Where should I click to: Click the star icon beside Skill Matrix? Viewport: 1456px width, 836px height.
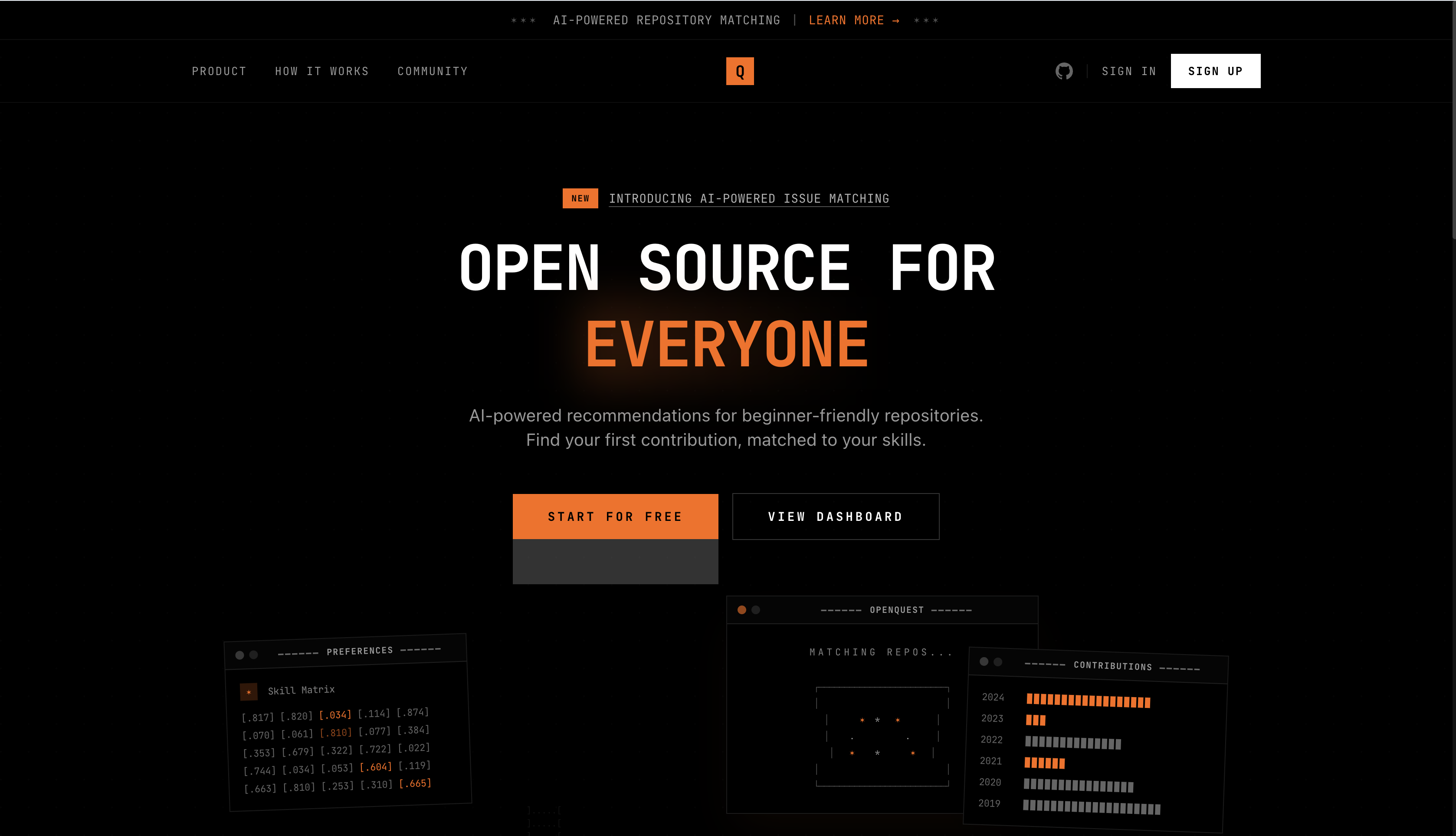(249, 692)
